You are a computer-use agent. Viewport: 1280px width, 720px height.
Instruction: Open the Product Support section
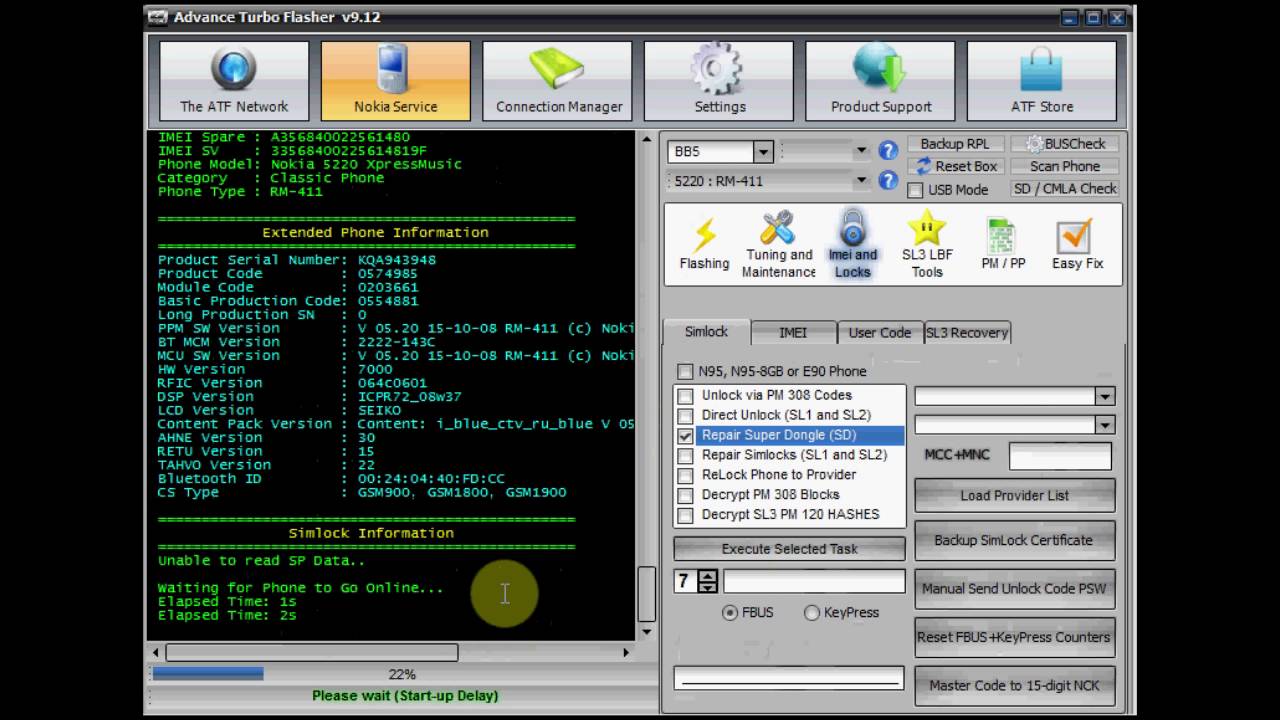[x=881, y=81]
